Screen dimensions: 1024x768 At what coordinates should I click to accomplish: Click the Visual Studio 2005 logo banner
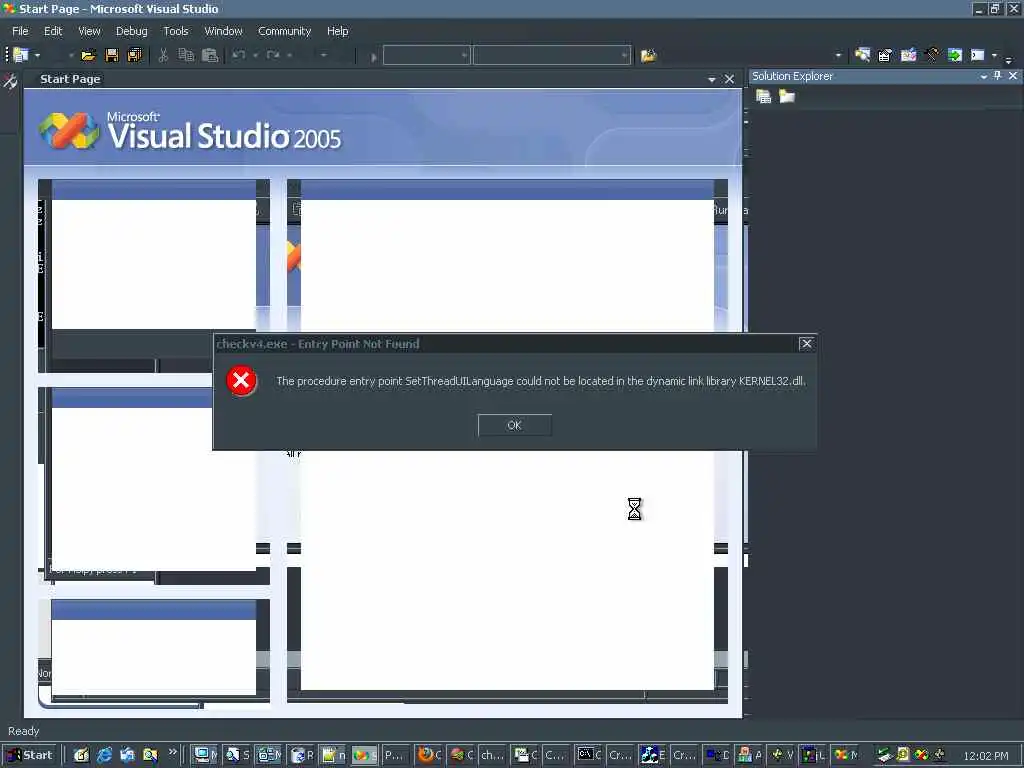tap(189, 131)
